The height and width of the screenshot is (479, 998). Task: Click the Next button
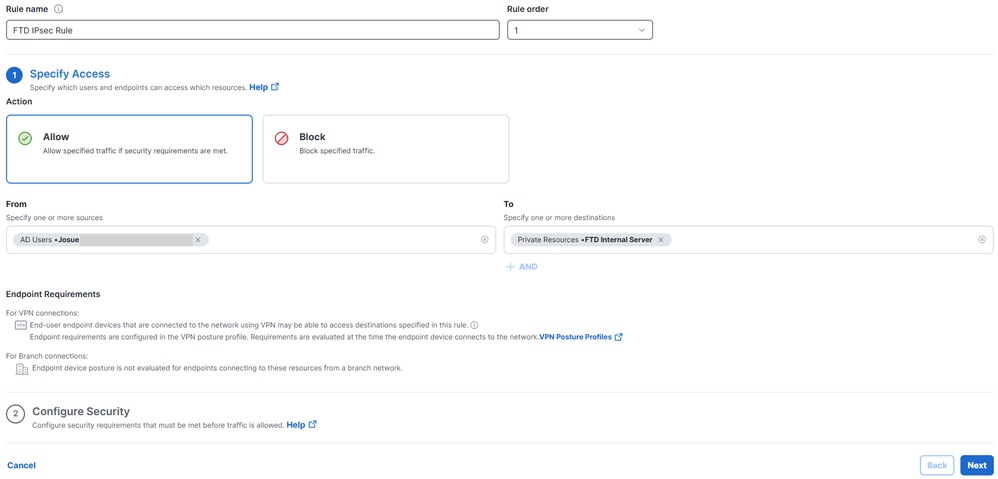[976, 465]
